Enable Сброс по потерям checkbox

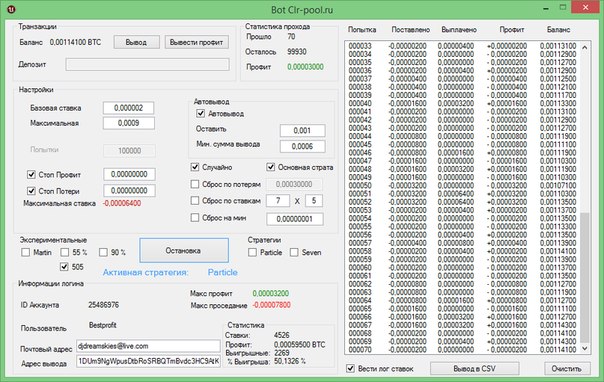pyautogui.click(x=195, y=184)
